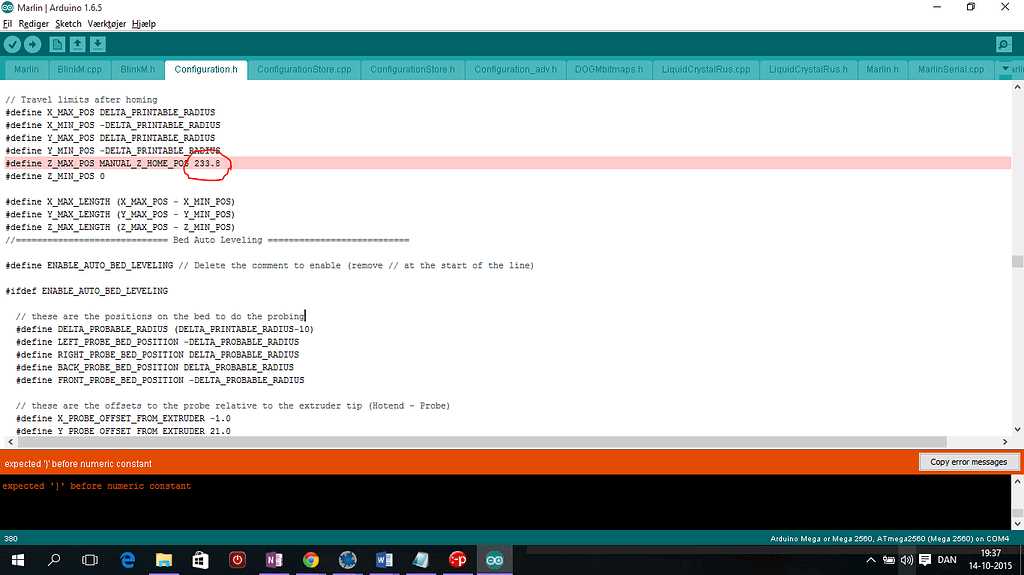Open the Hjælp menu
The width and height of the screenshot is (1024, 575).
(144, 24)
